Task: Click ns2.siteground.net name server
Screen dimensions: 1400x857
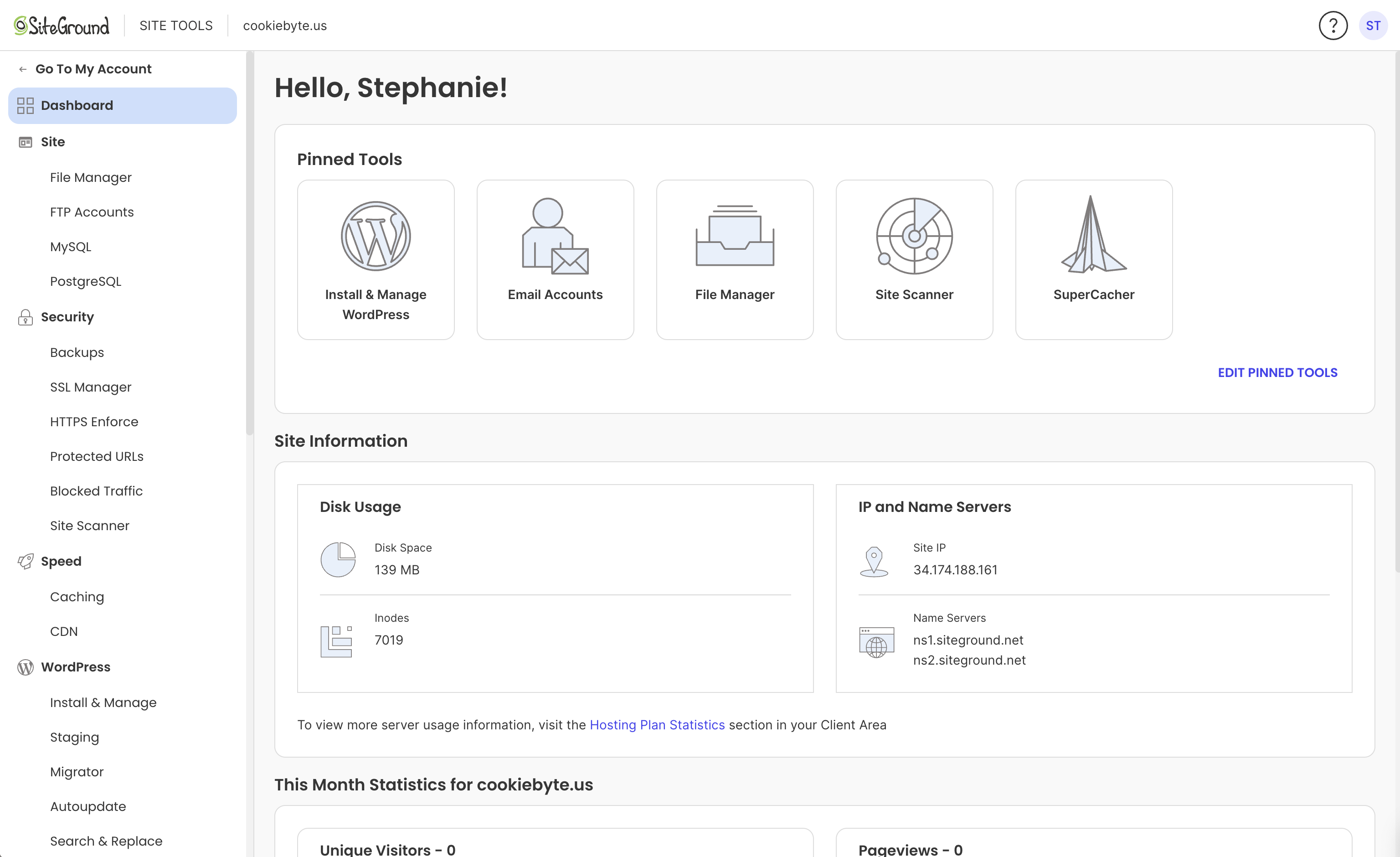Action: pos(969,661)
